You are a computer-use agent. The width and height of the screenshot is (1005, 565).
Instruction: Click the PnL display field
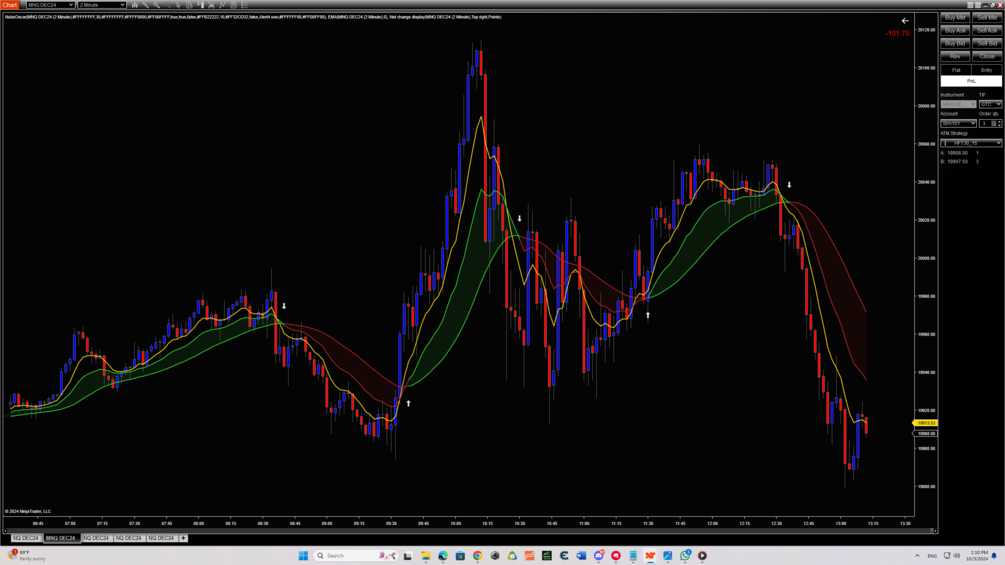point(971,81)
